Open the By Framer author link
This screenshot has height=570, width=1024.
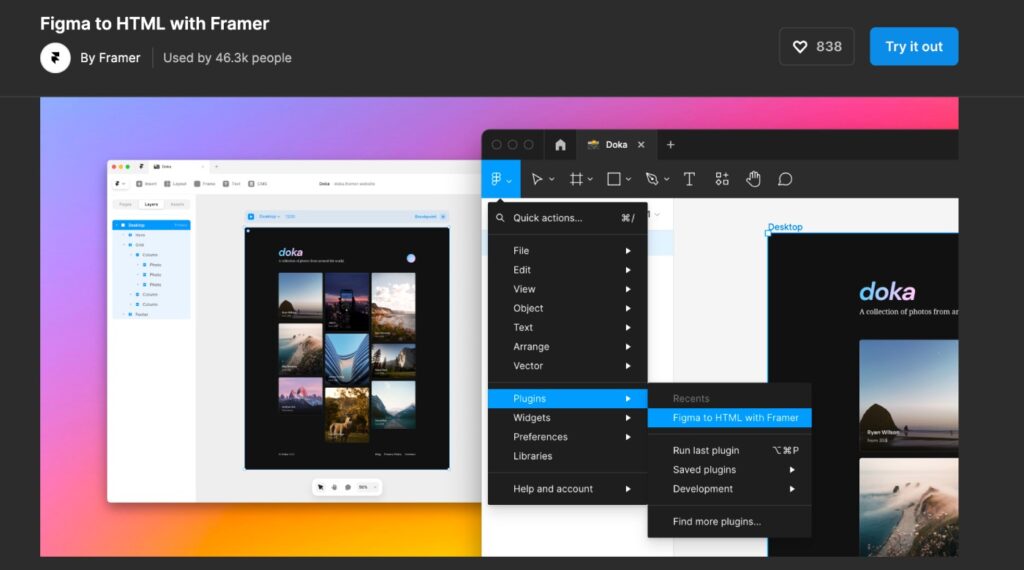pyautogui.click(x=110, y=57)
